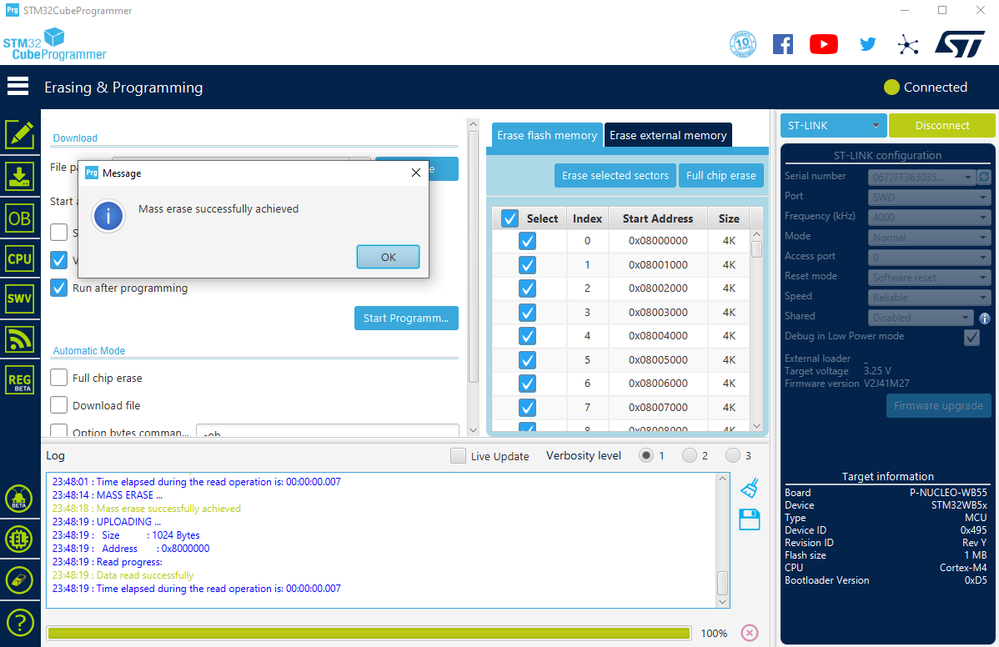This screenshot has width=999, height=647.
Task: Click Erase selected sectors button
Action: [x=615, y=175]
